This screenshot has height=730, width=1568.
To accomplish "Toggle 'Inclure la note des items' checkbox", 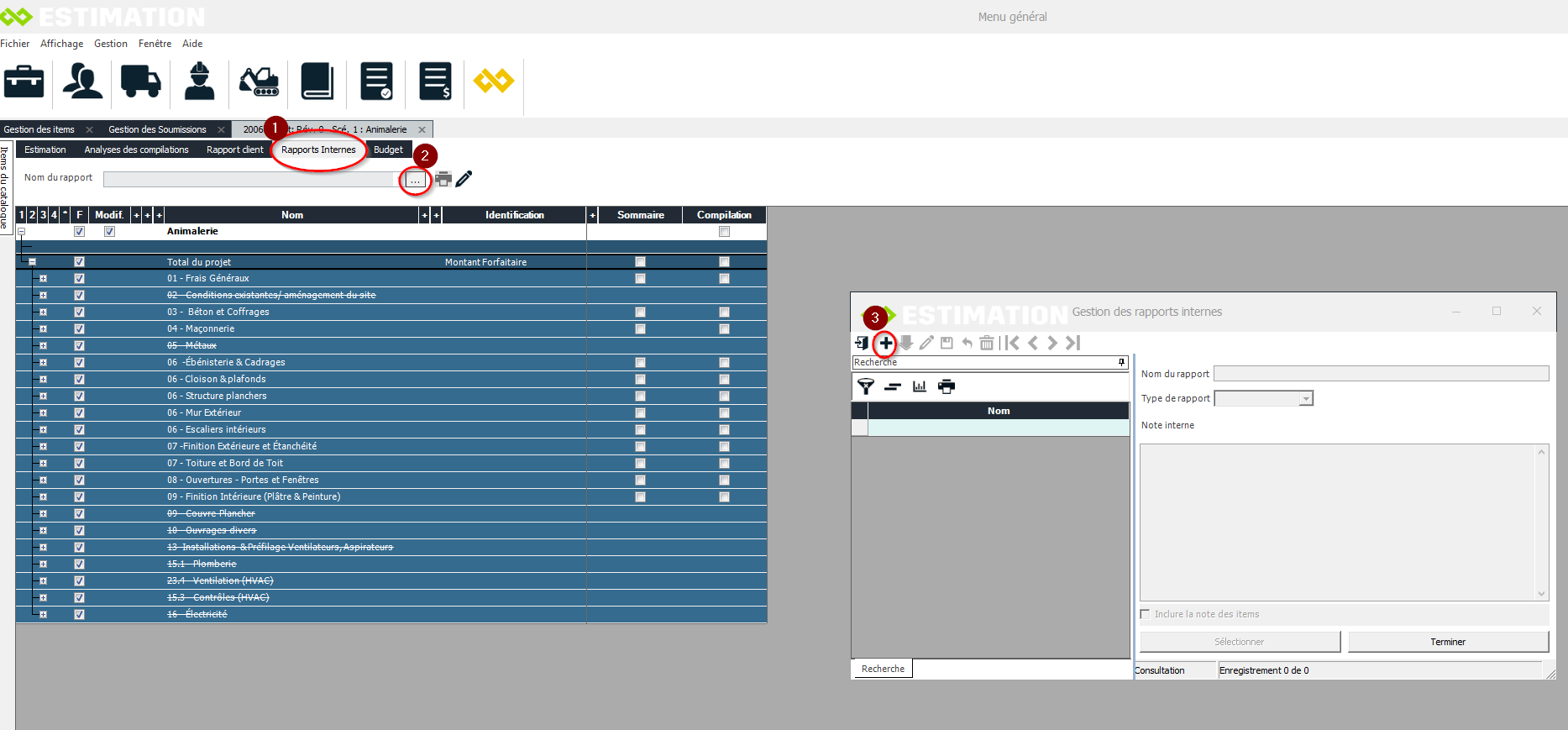I will (1145, 614).
